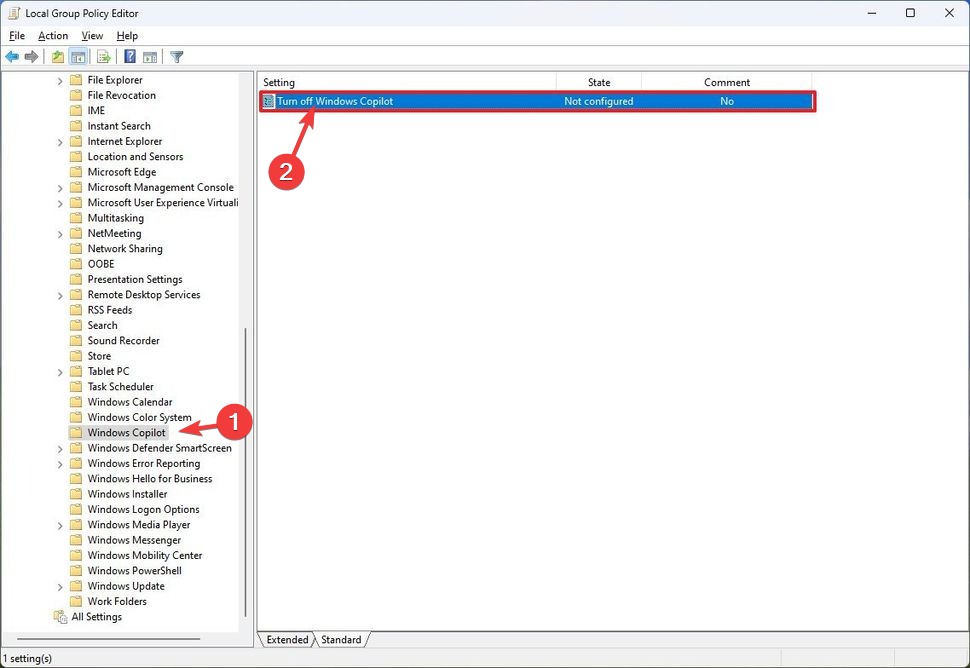This screenshot has height=668, width=970.
Task: Select the Turn off Windows Copilot setting
Action: click(335, 101)
